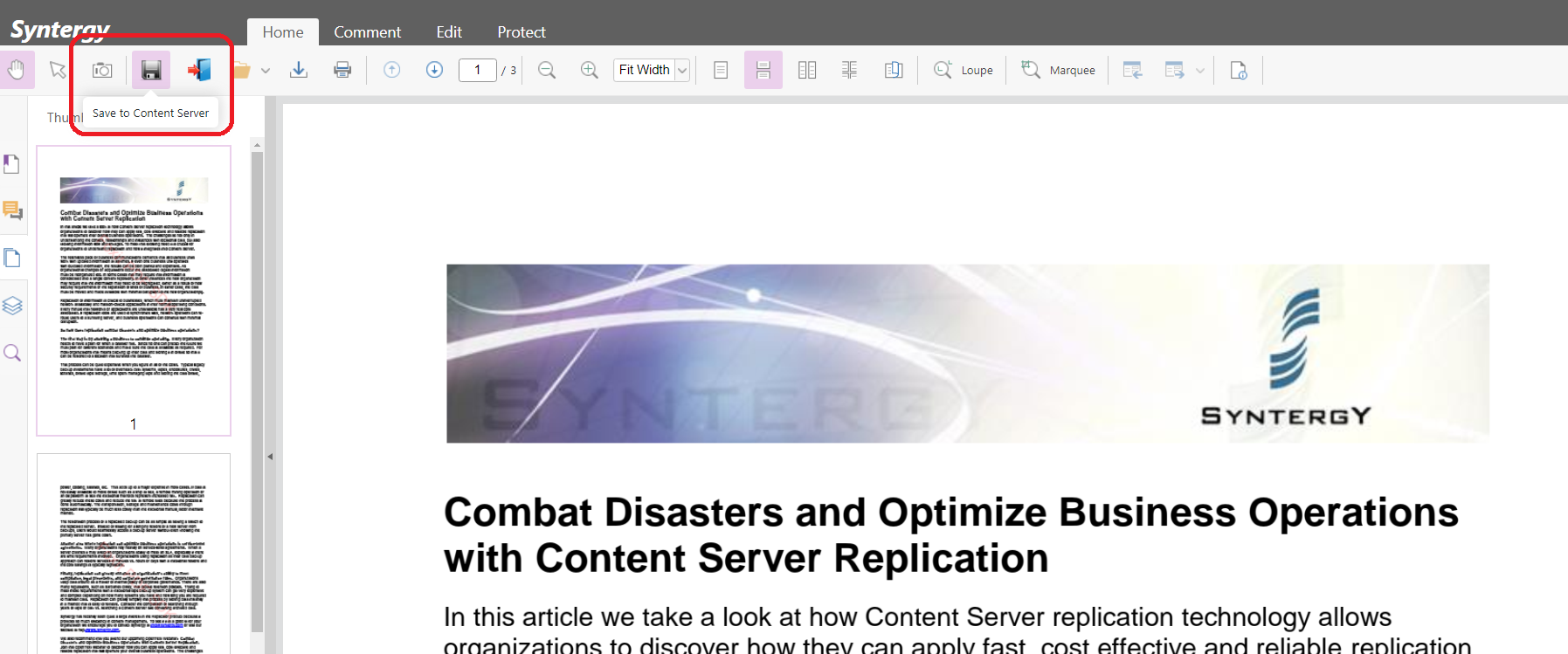Zoom out using the minus magnifier

pos(547,70)
